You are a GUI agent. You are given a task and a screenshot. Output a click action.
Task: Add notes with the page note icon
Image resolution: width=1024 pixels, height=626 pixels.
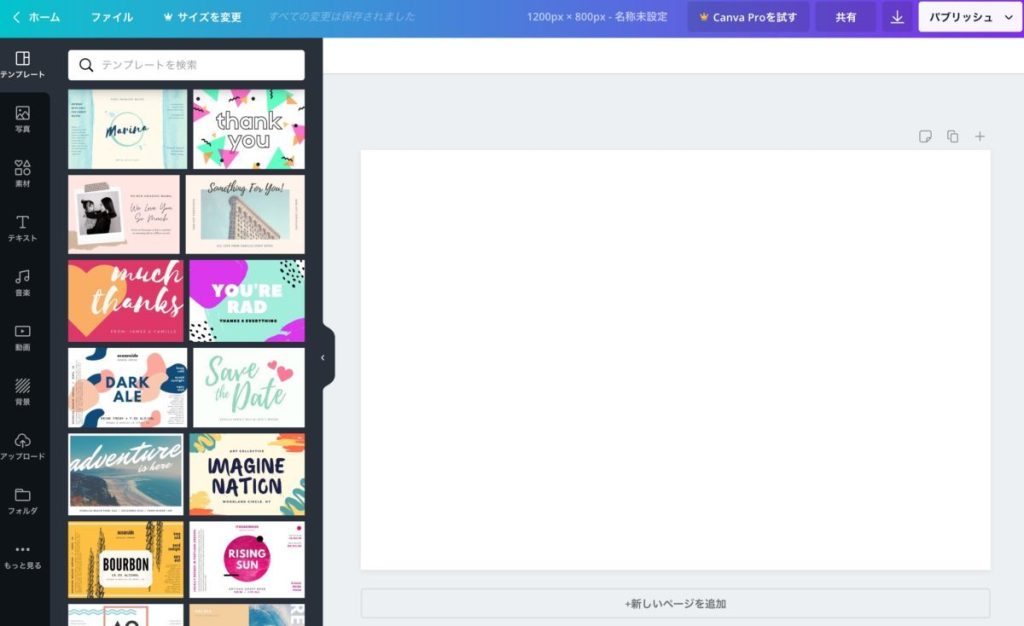point(925,136)
